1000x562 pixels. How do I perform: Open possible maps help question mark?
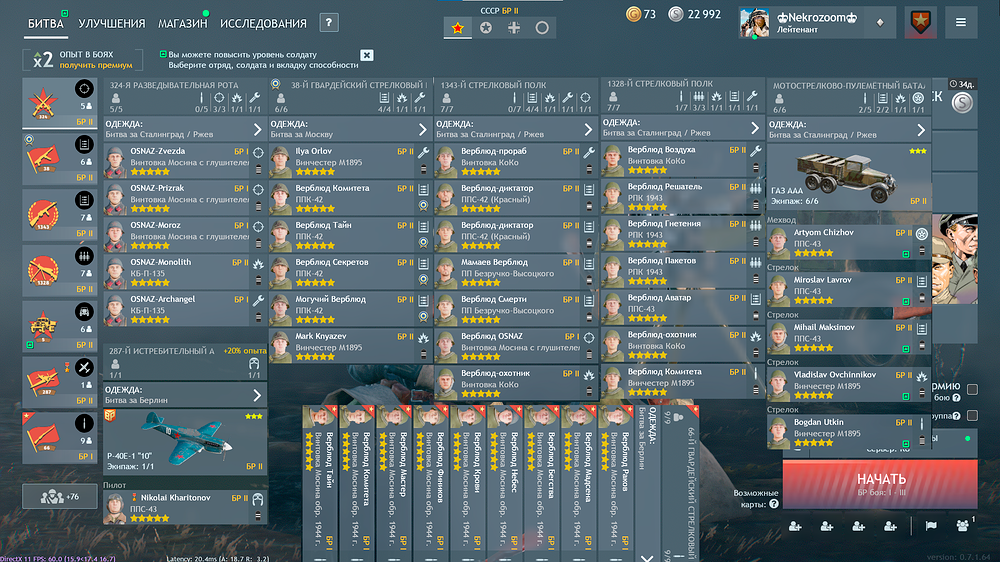(774, 503)
